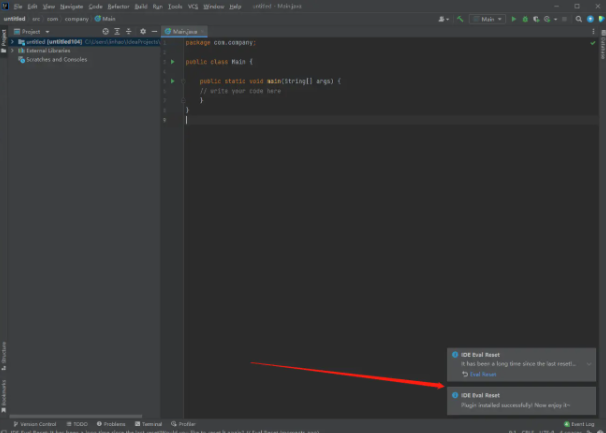Click the Profile run icon in toolbar

[547, 19]
